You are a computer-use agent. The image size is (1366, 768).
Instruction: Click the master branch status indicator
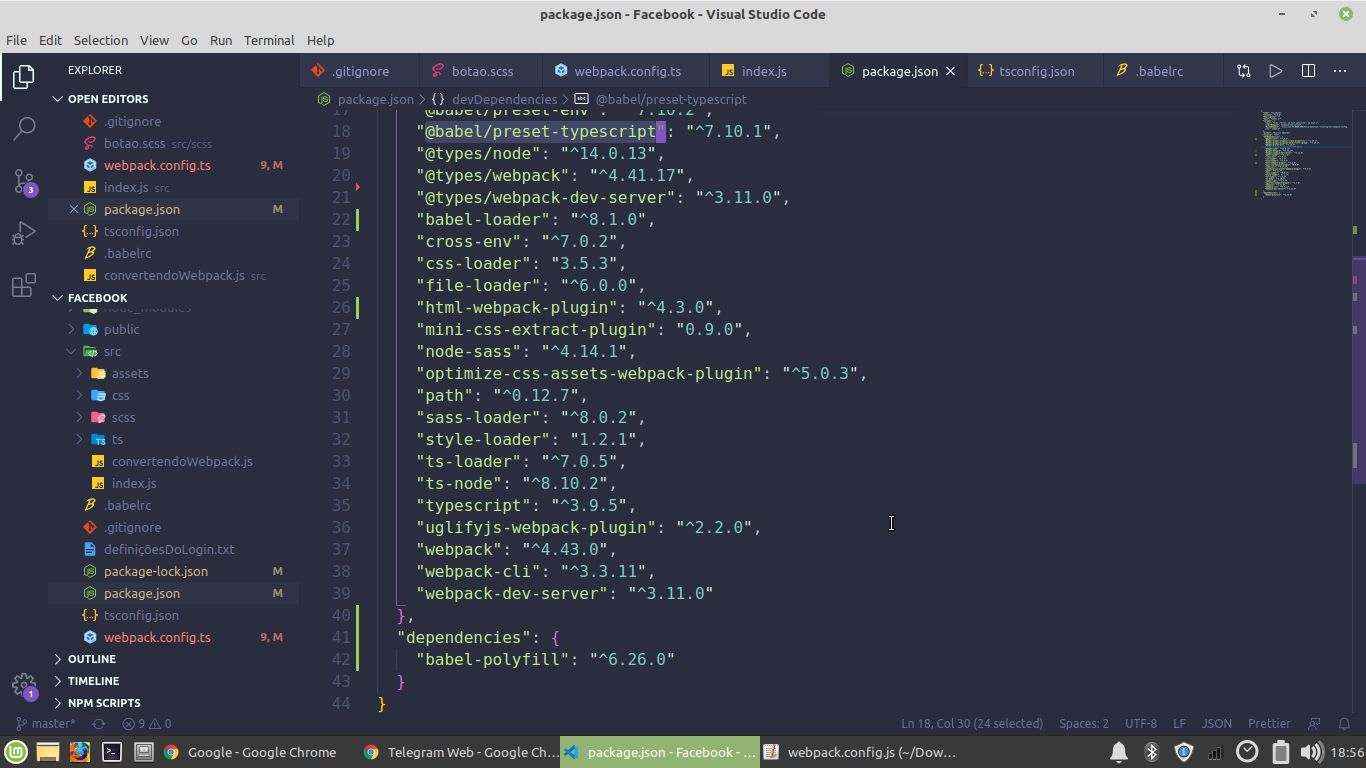tap(46, 723)
